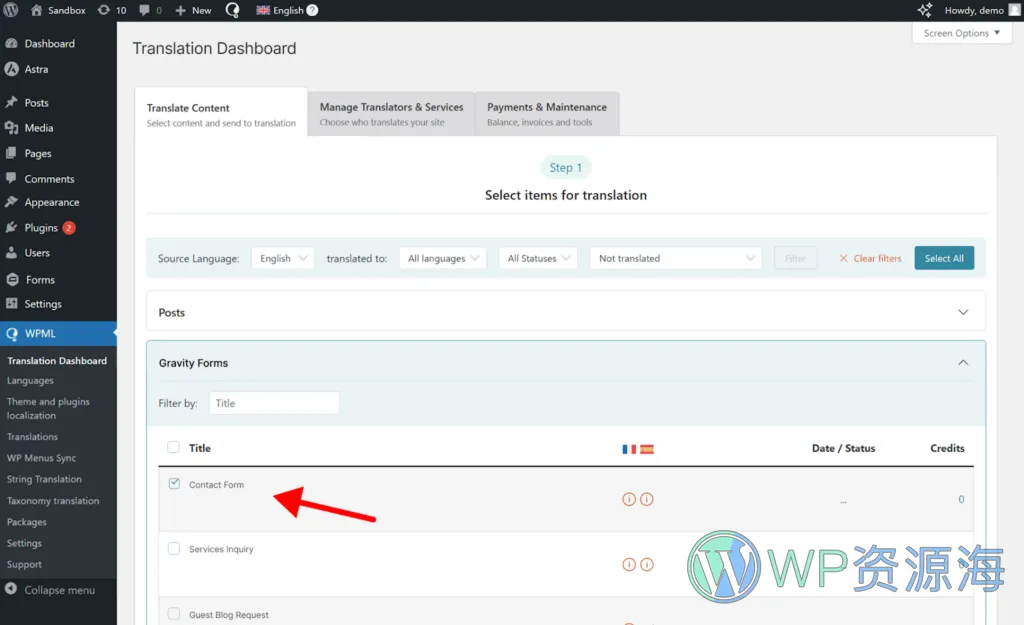Click the Contact Form title text
The image size is (1024, 625).
[216, 485]
